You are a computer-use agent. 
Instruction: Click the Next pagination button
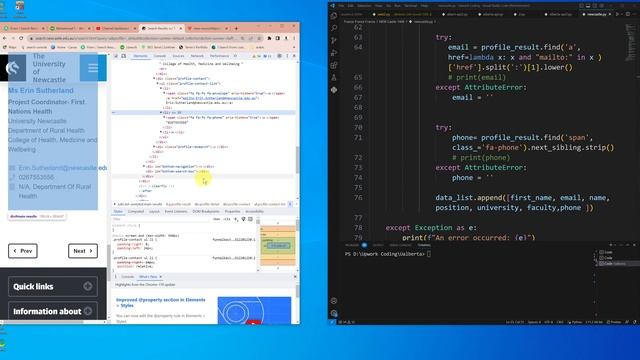[x=83, y=251]
